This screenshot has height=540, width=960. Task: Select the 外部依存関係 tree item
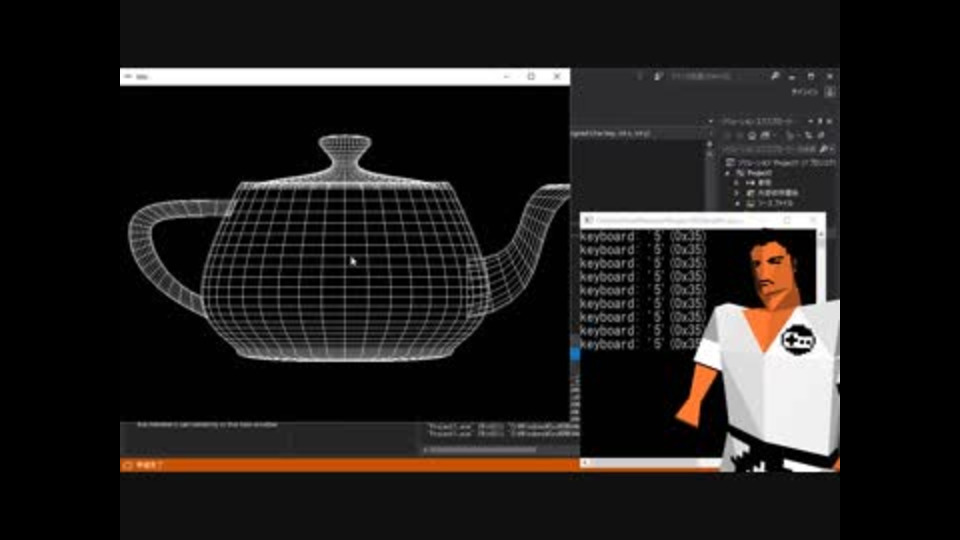(x=778, y=193)
